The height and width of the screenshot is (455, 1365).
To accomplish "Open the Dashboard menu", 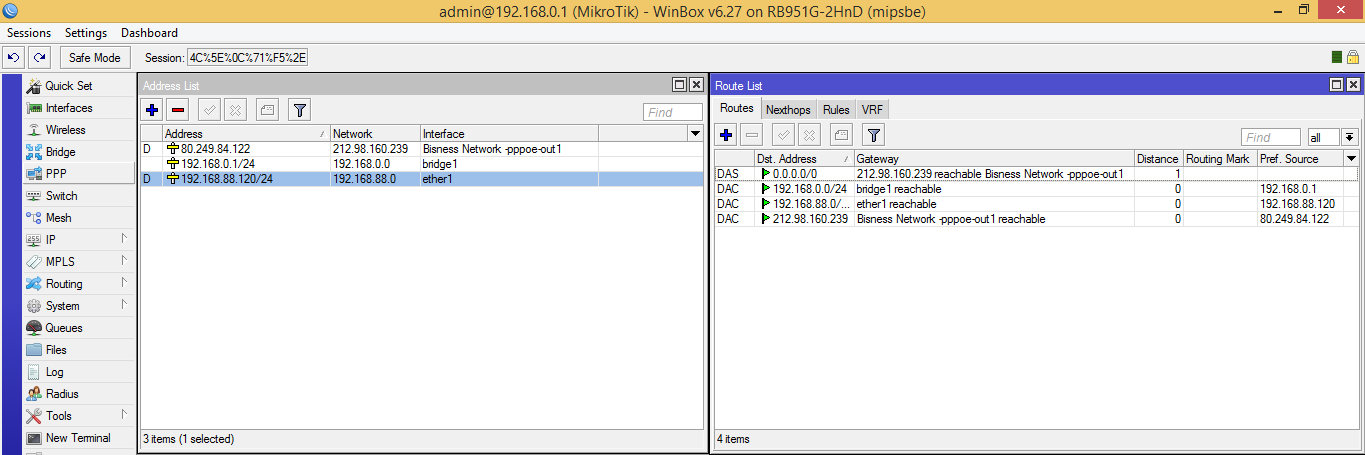I will click(149, 33).
